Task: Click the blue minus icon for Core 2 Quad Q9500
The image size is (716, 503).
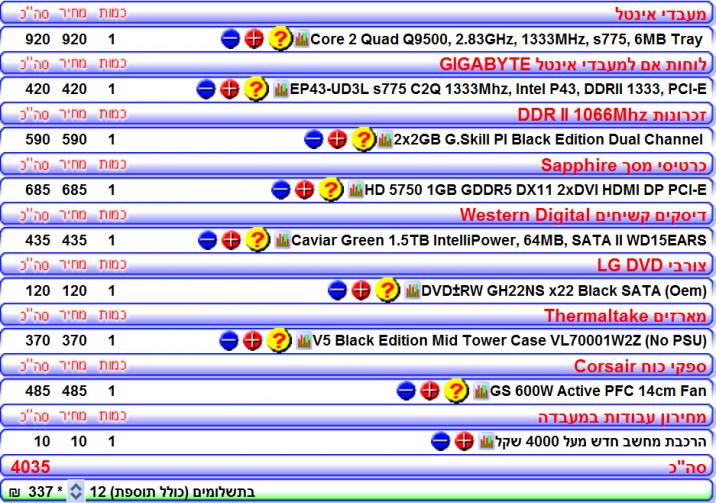Action: 230,39
